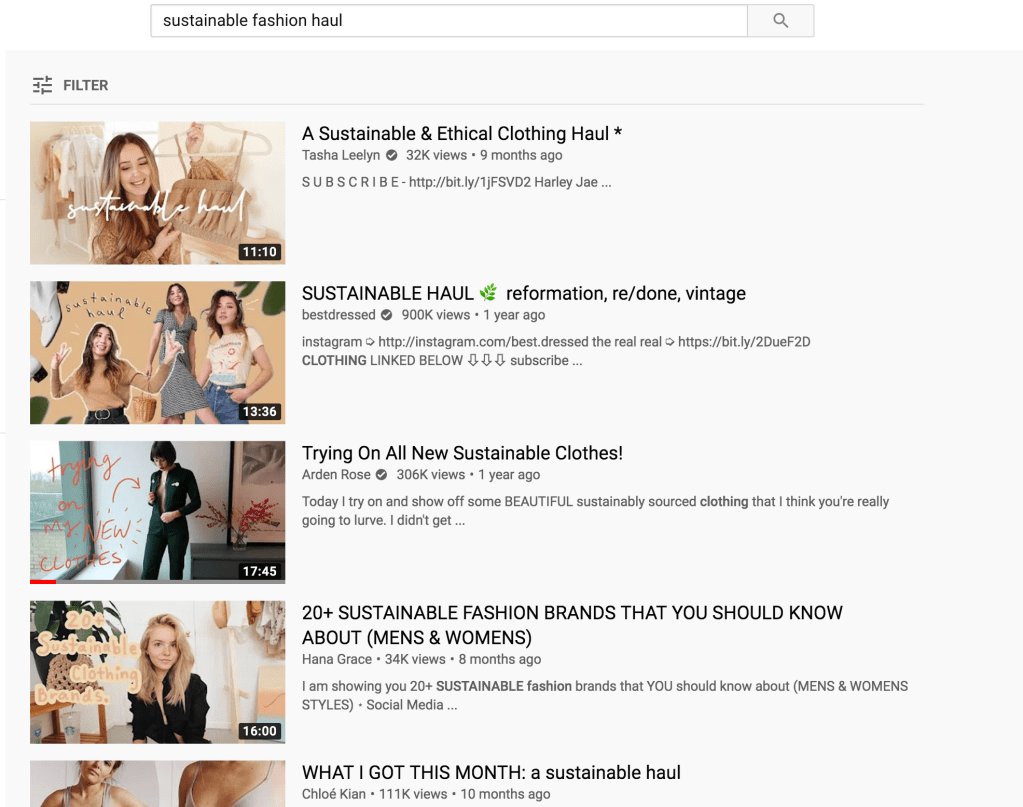Click the bestdressed sustainable haul thumbnail
Screen dimensions: 1023x807
[x=157, y=352]
